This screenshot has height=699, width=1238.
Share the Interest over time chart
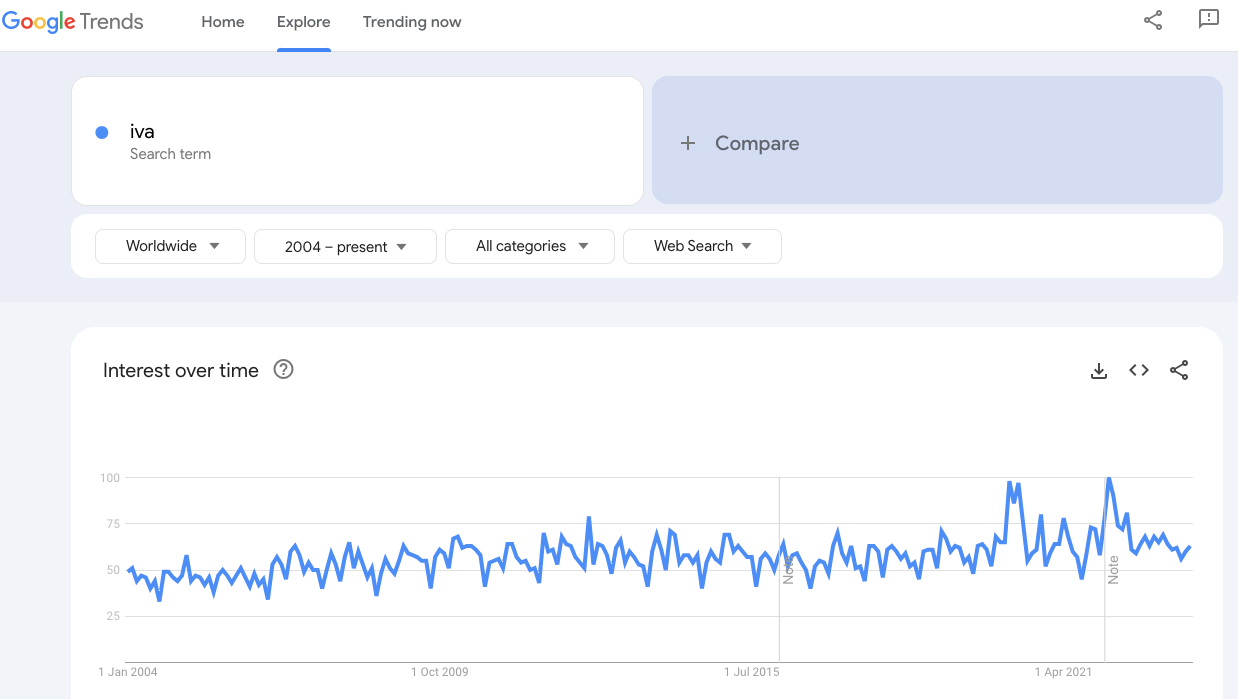[1179, 370]
